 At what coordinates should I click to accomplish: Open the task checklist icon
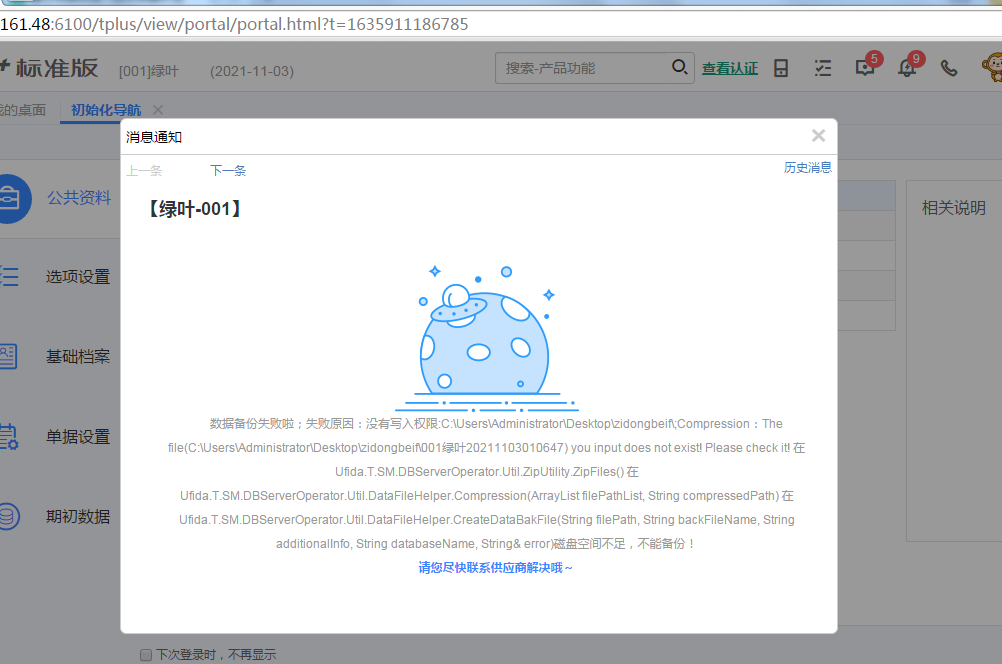pyautogui.click(x=823, y=68)
